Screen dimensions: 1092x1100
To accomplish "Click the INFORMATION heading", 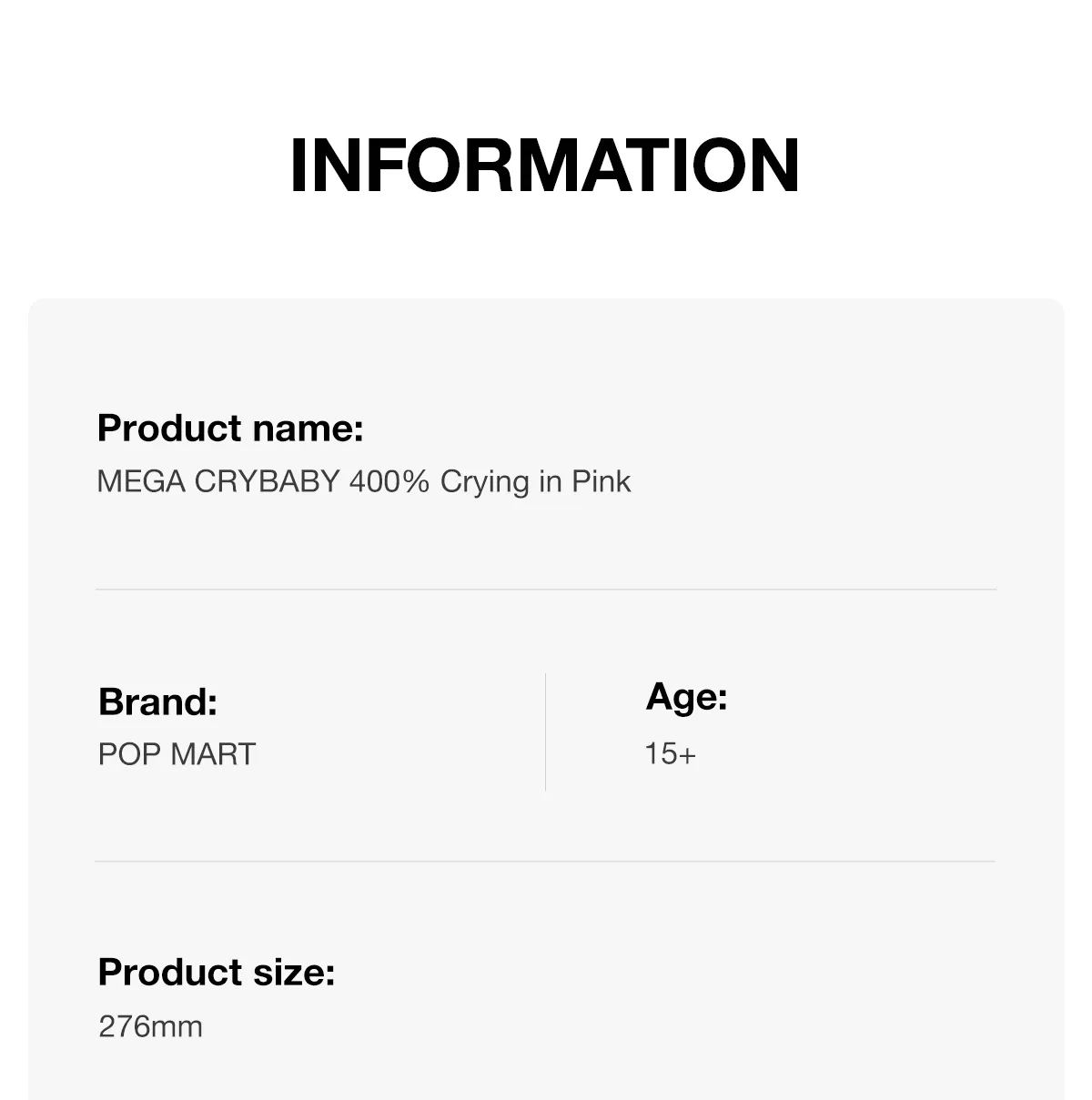I will point(544,166).
